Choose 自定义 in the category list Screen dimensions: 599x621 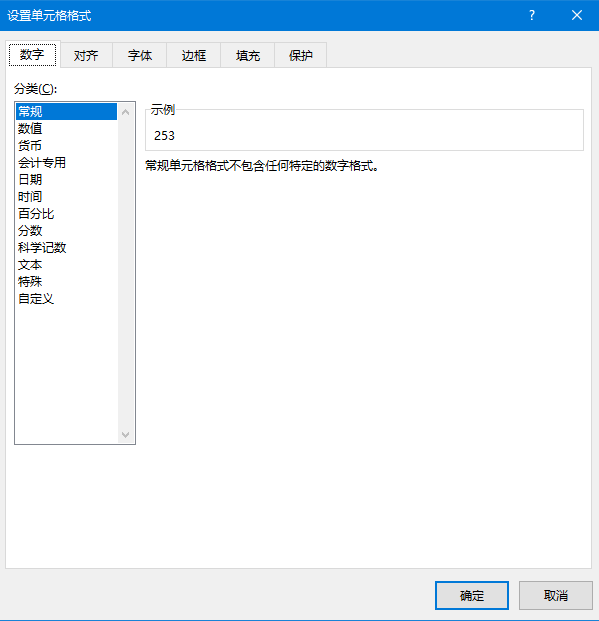(x=66, y=299)
